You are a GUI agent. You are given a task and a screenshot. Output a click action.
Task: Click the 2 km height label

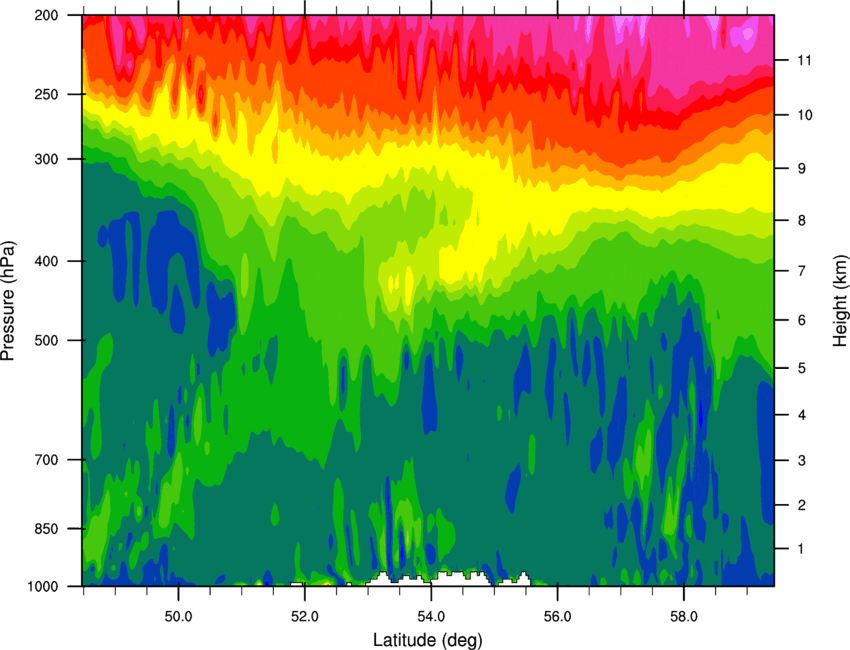coord(801,505)
